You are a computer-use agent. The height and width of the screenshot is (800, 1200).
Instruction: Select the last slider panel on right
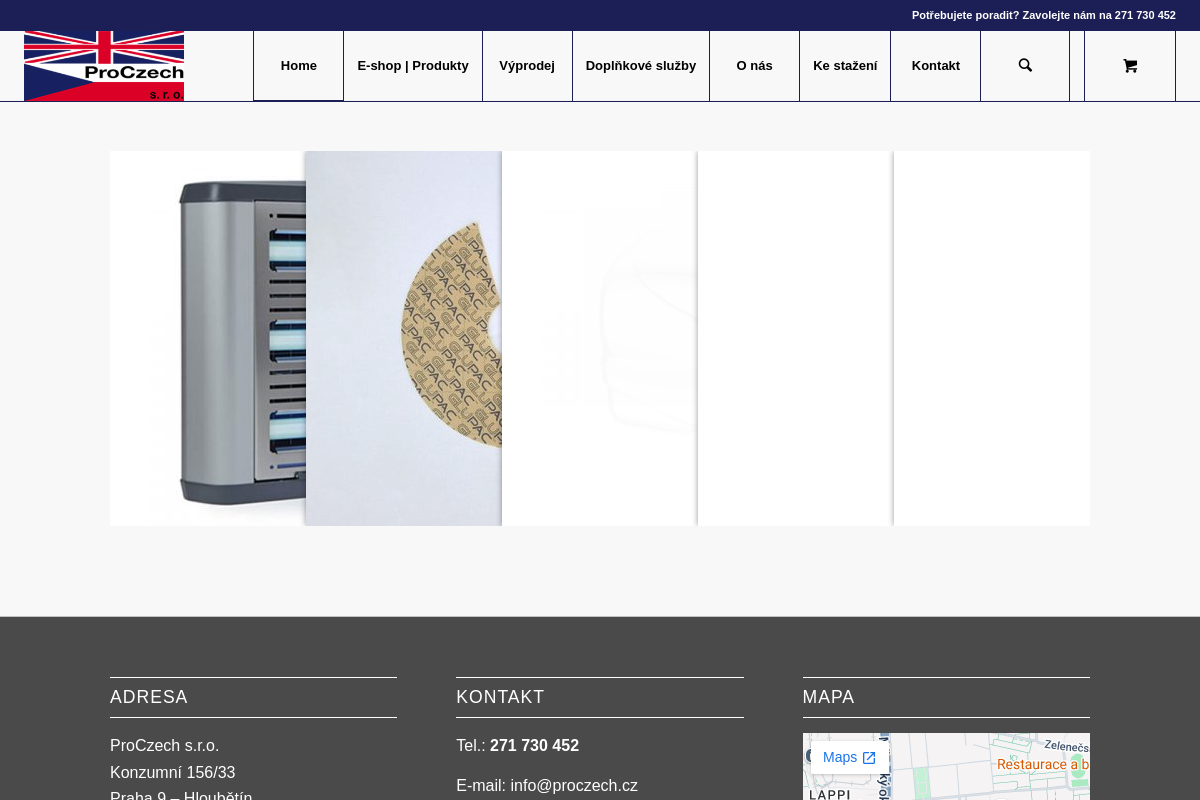coord(992,338)
